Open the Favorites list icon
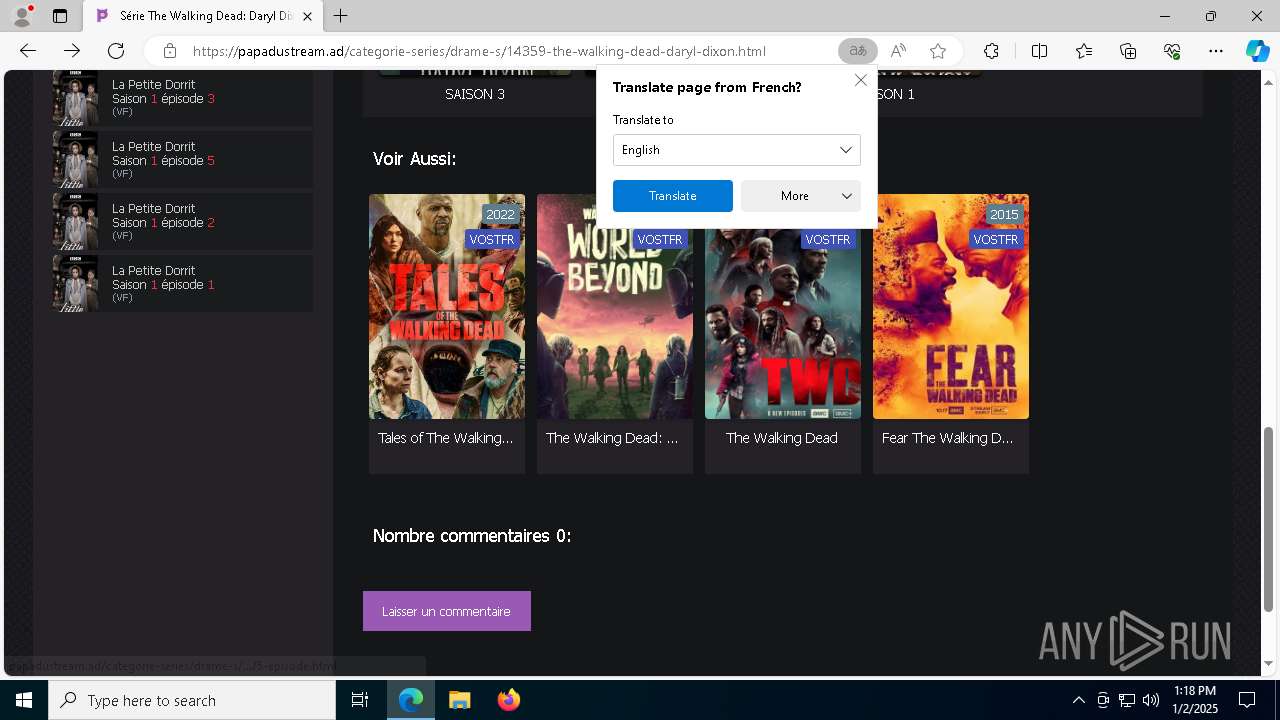Screen dimensions: 1280x720 pos(1084,51)
